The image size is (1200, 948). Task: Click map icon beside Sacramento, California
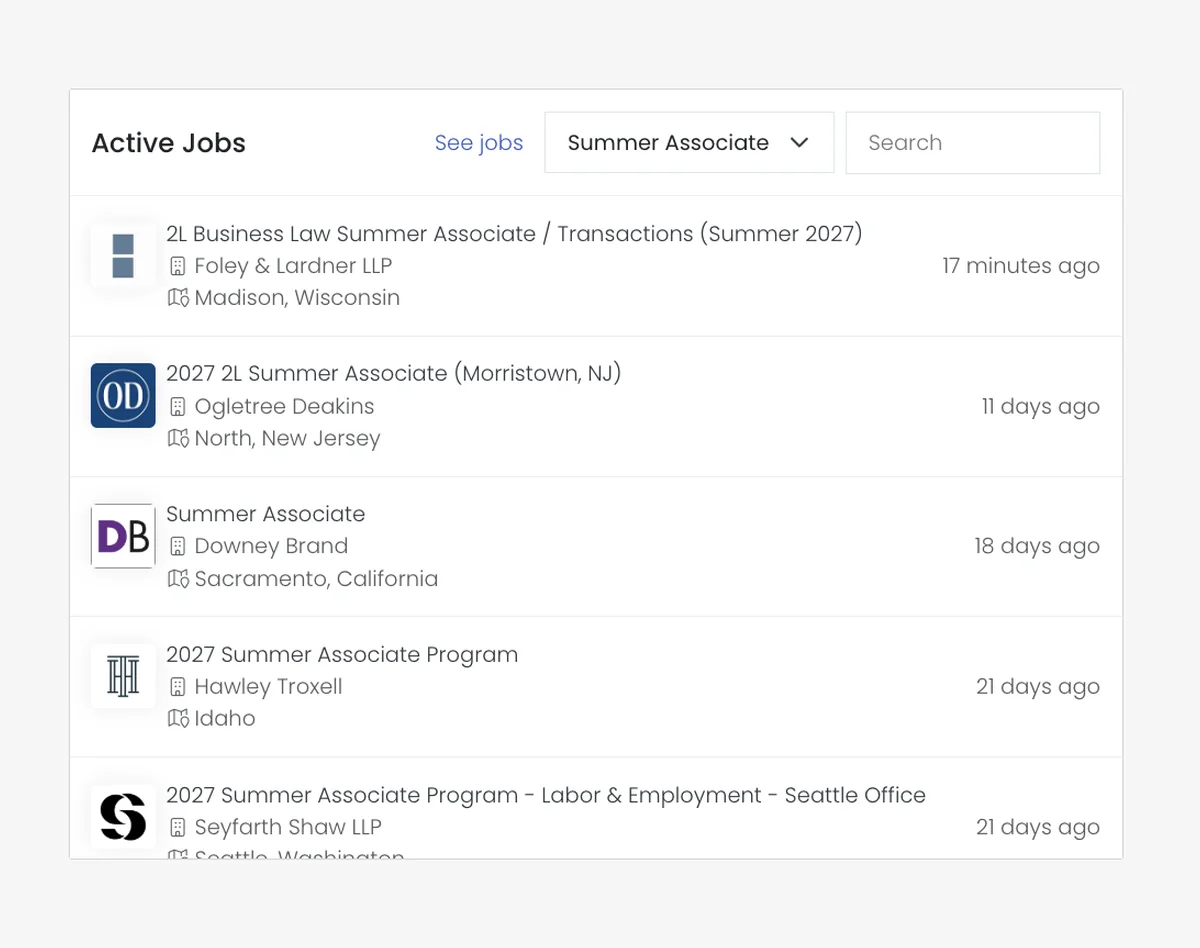coord(178,578)
